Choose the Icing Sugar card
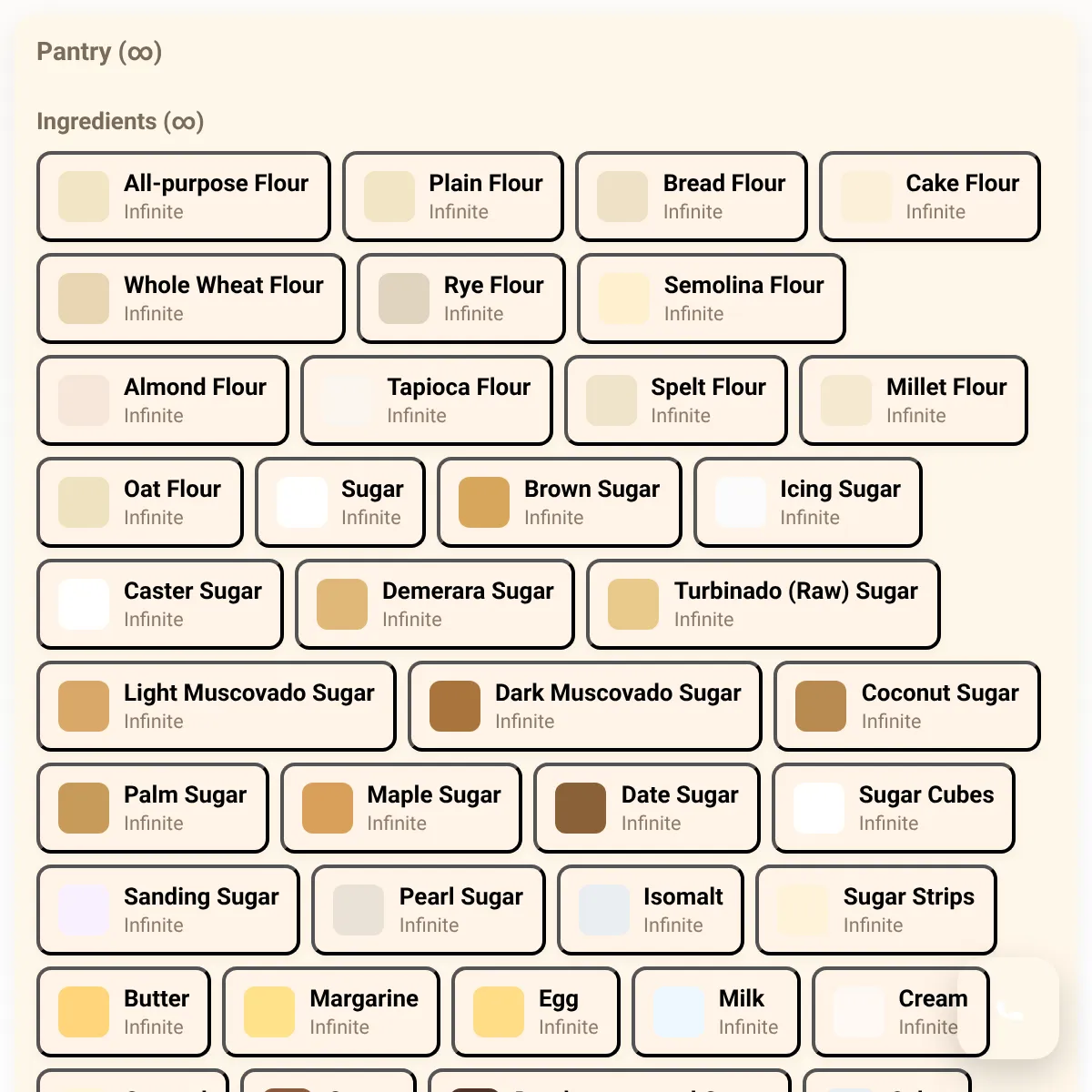 point(808,502)
